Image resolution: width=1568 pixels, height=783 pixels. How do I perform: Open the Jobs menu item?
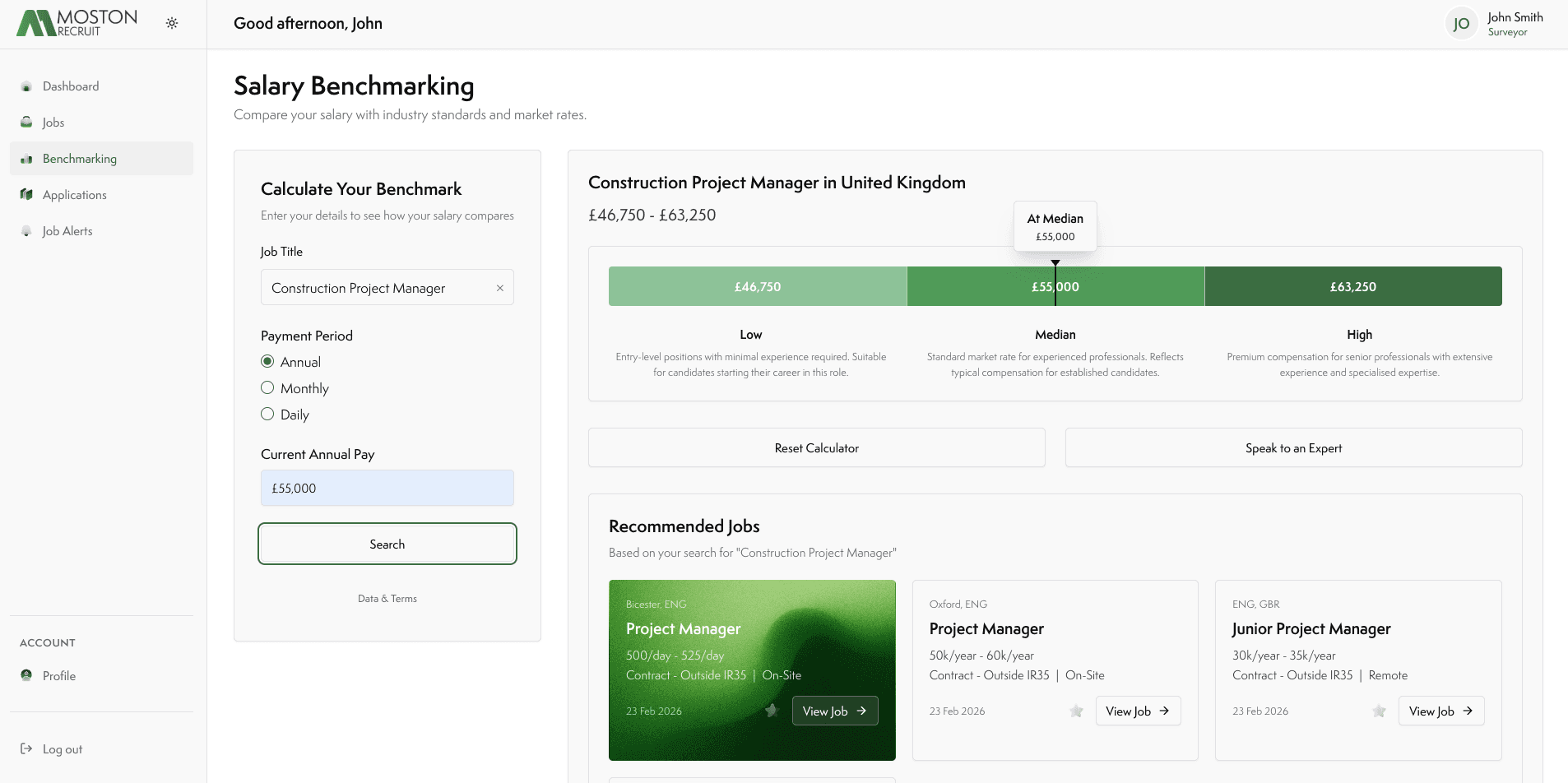tap(53, 123)
